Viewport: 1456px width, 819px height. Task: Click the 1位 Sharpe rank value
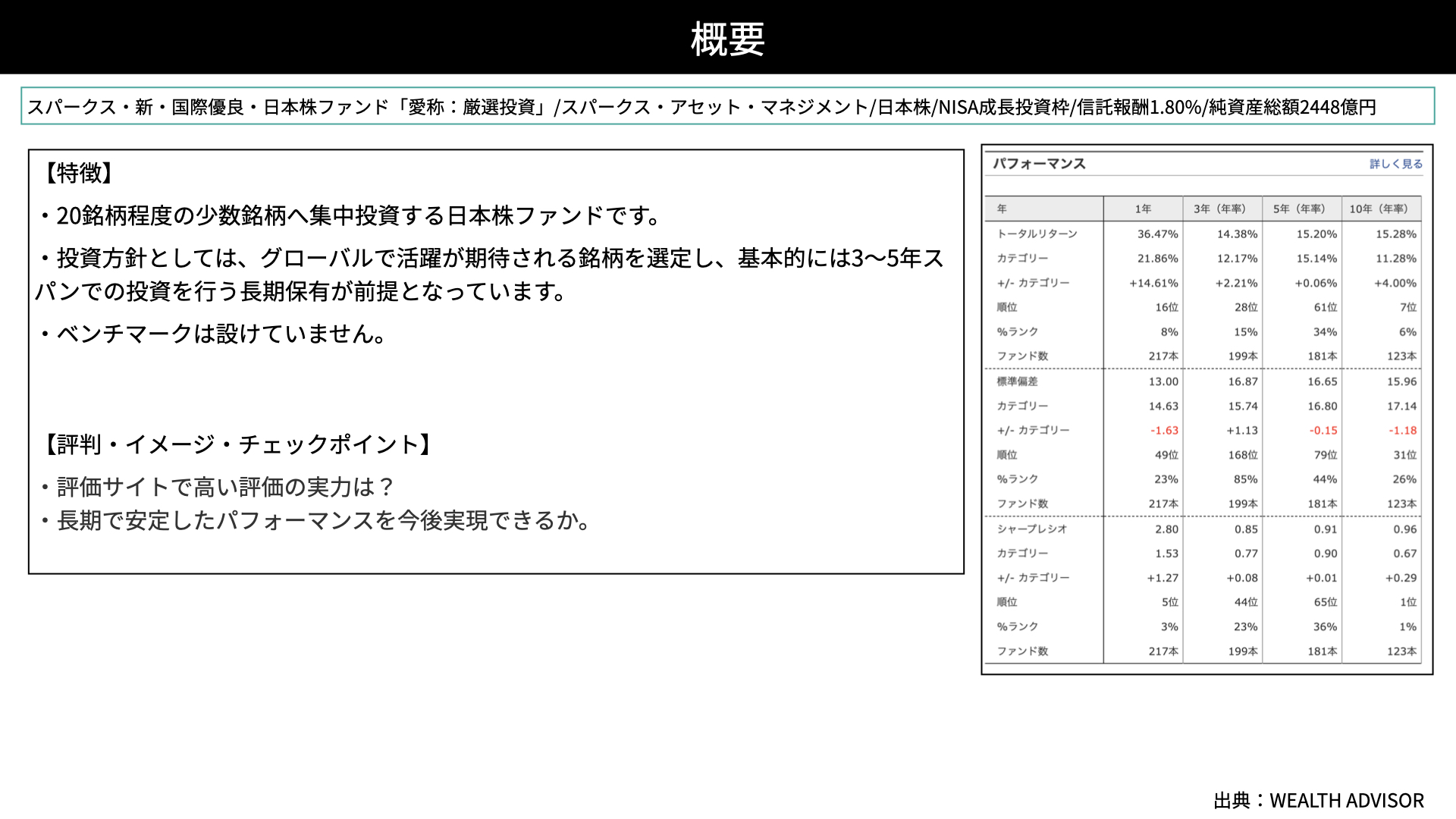point(1407,602)
